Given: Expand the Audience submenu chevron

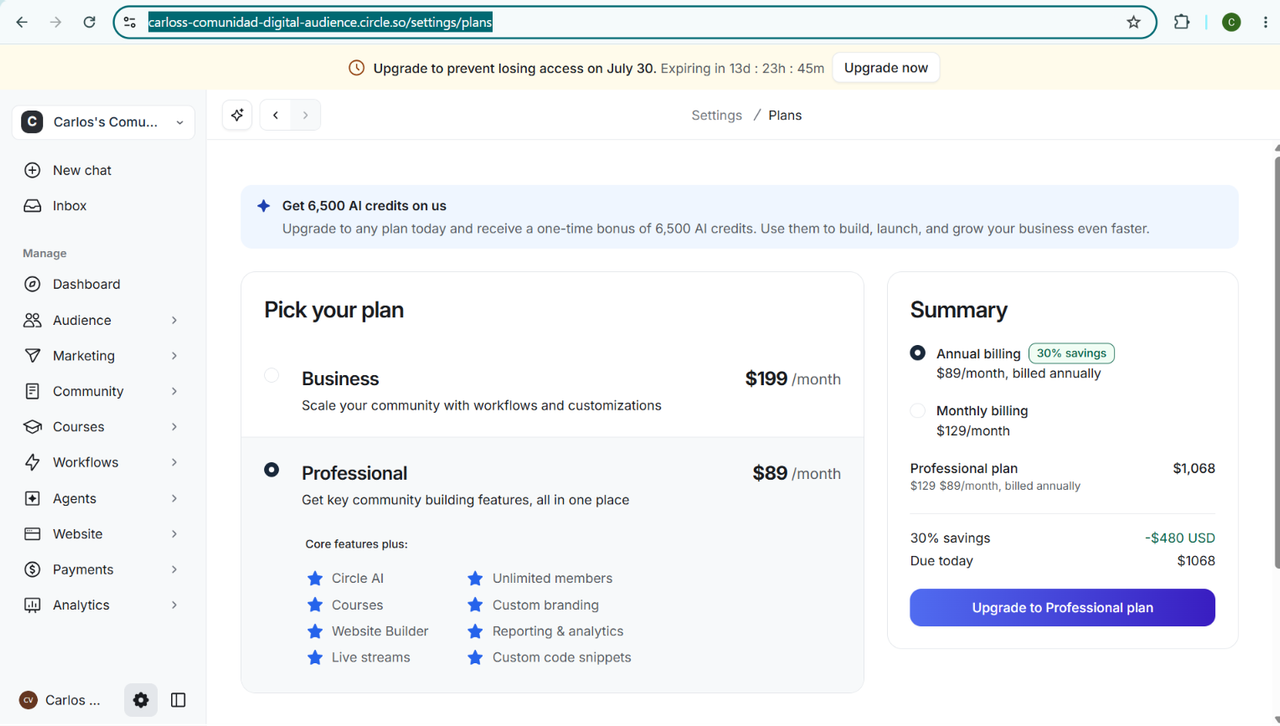Looking at the screenshot, I should (174, 320).
